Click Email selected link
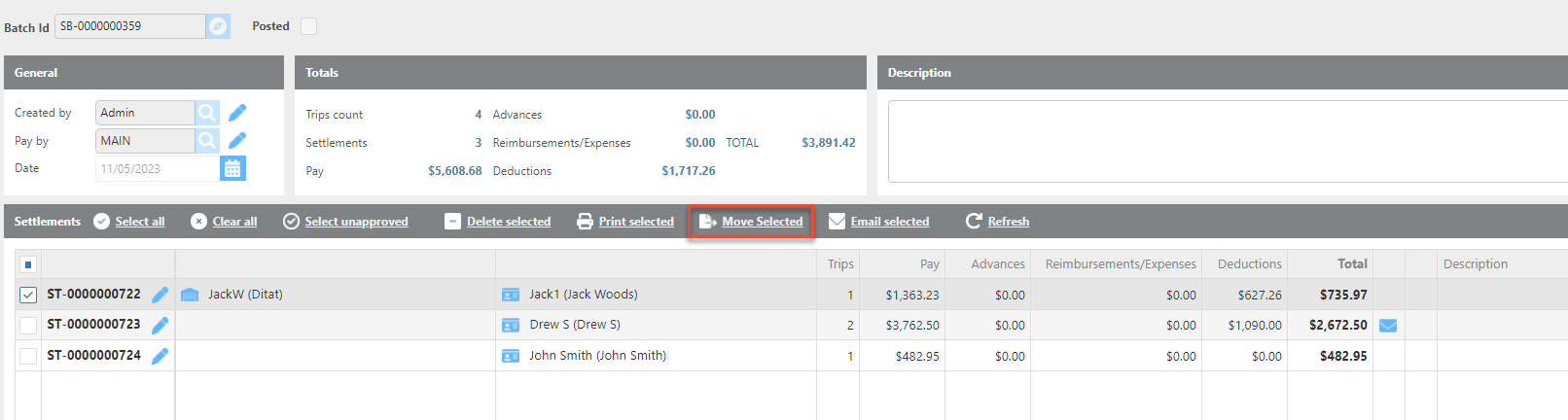This screenshot has width=1568, height=420. [879, 222]
